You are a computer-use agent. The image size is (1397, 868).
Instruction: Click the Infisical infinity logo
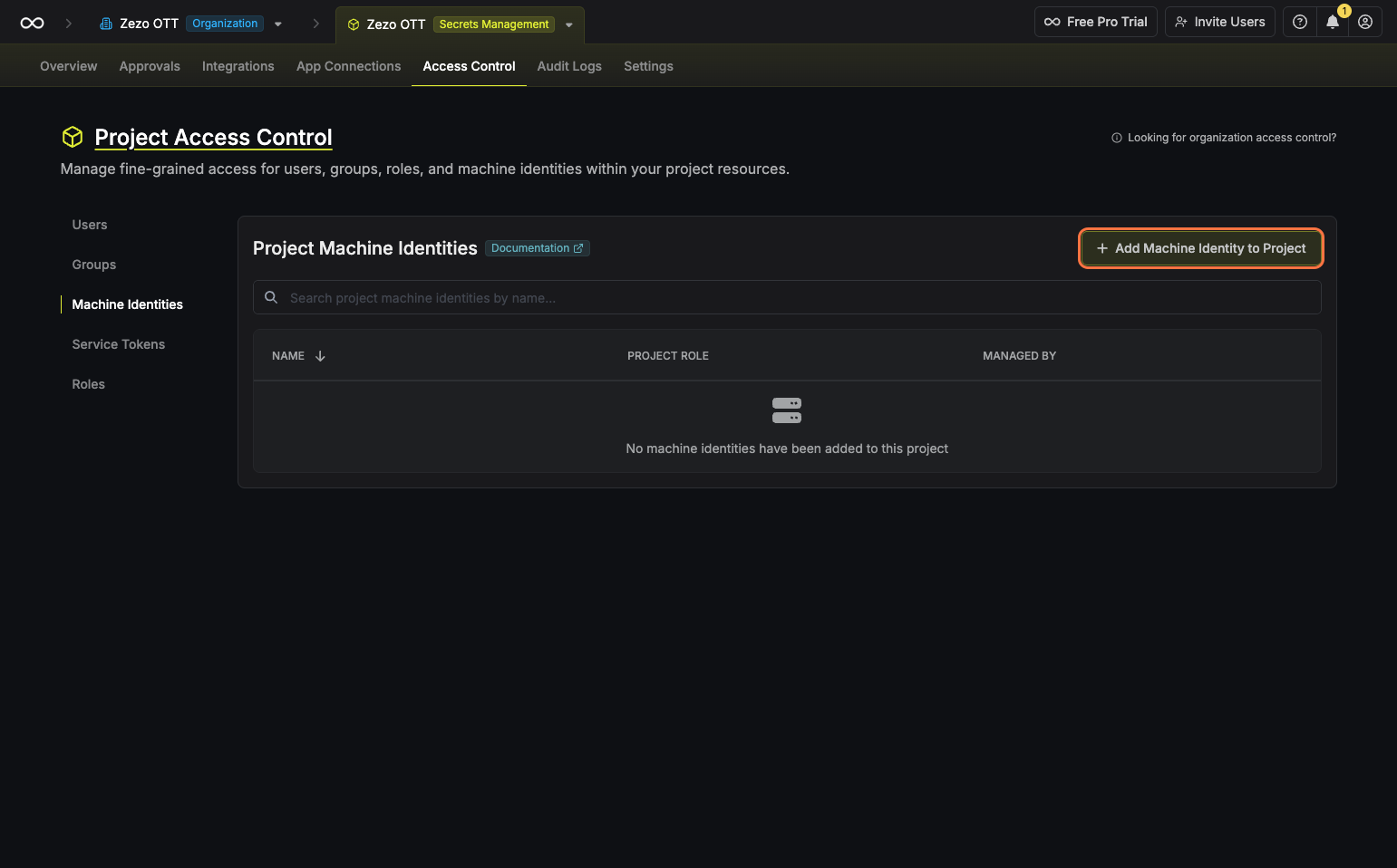[x=32, y=24]
